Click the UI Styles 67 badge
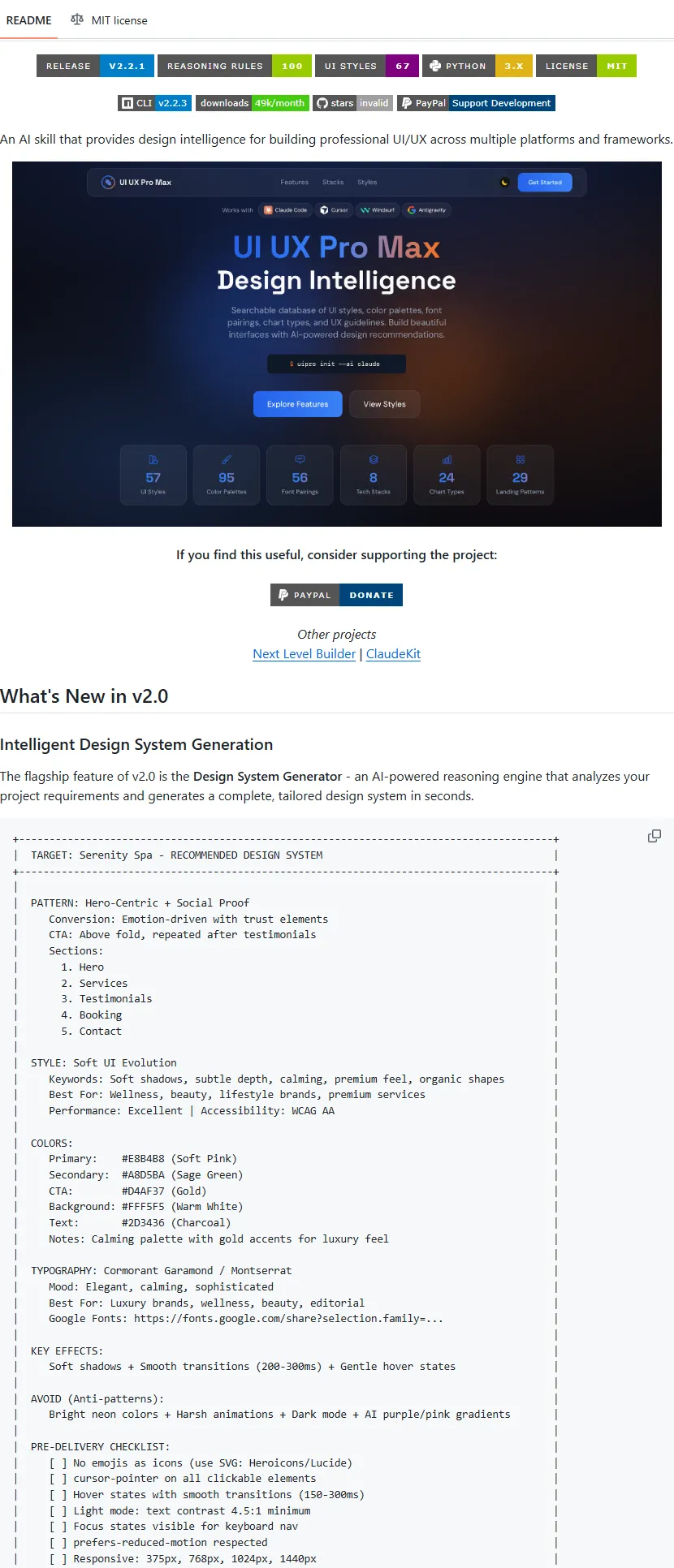674x1568 pixels. click(366, 66)
